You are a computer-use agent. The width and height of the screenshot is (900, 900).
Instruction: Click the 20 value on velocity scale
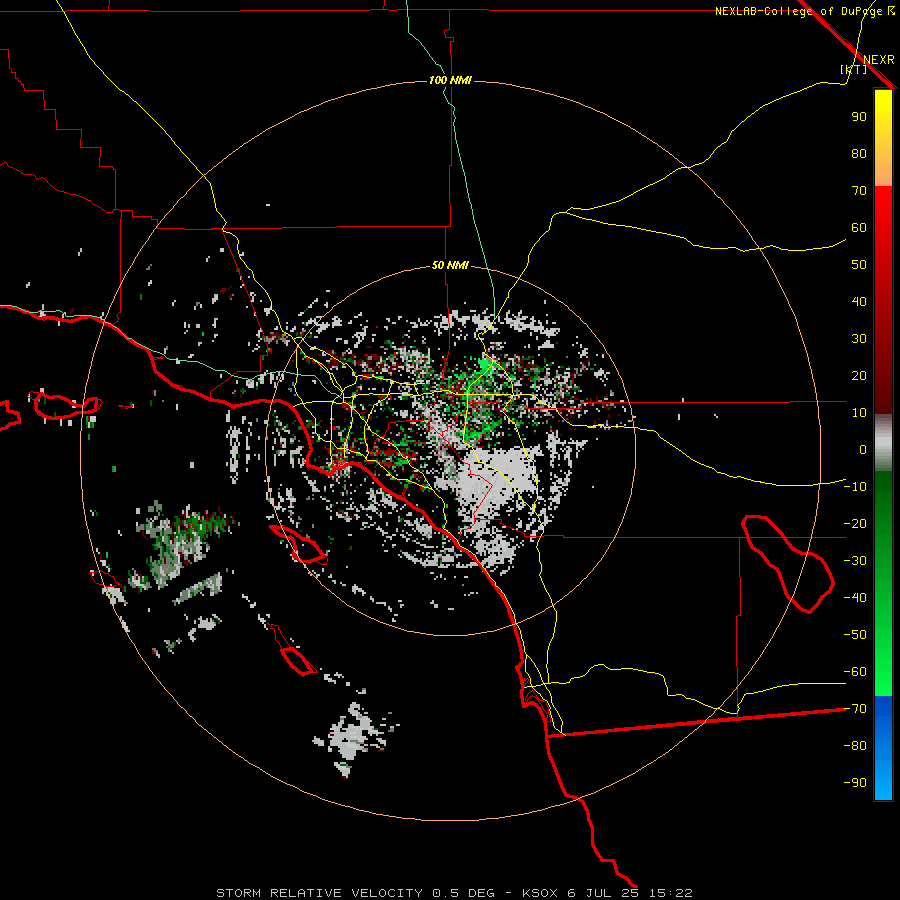[x=859, y=375]
